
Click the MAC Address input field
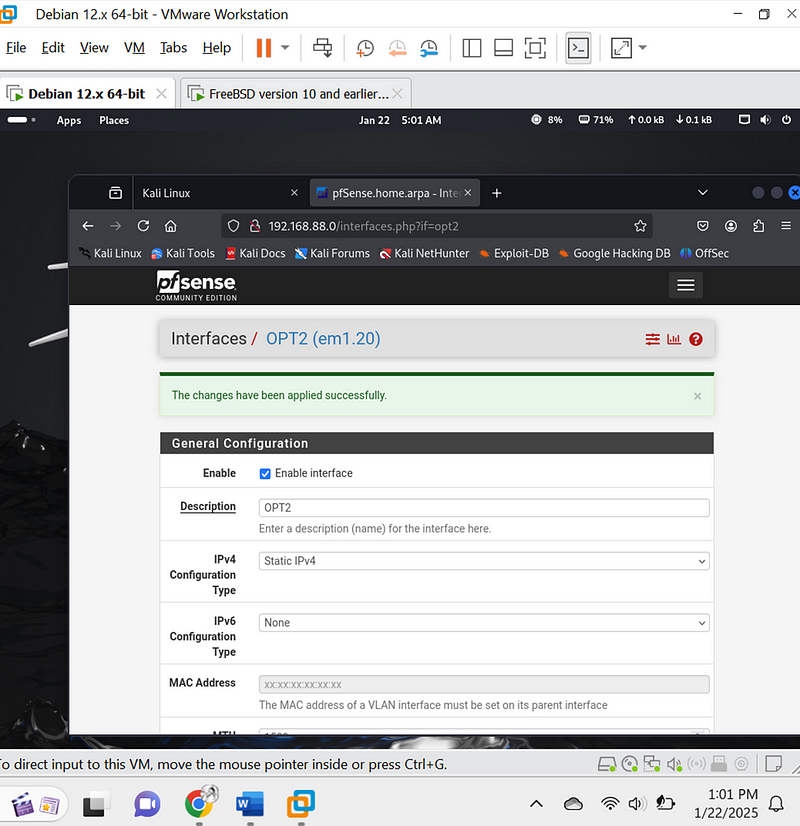point(484,685)
